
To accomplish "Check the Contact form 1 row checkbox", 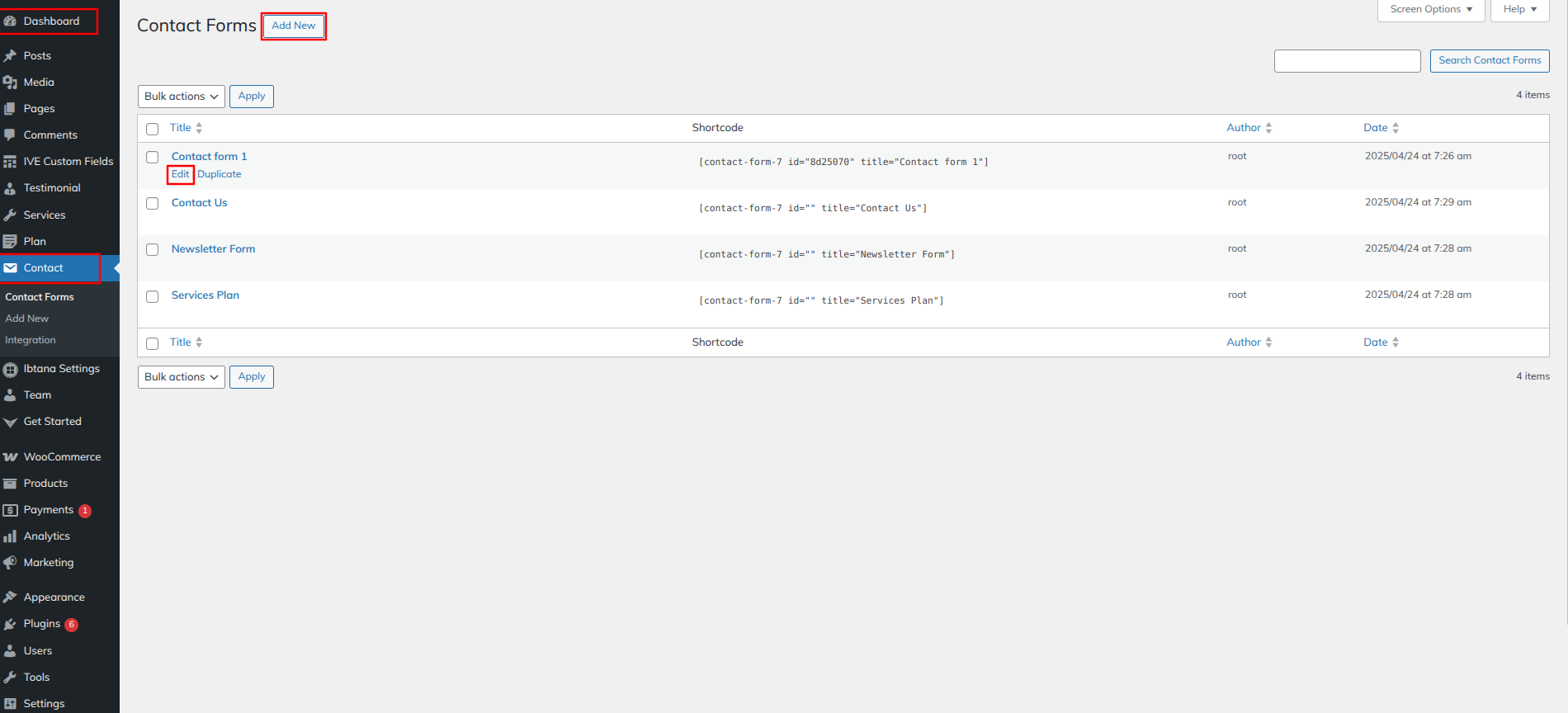I will point(153,157).
